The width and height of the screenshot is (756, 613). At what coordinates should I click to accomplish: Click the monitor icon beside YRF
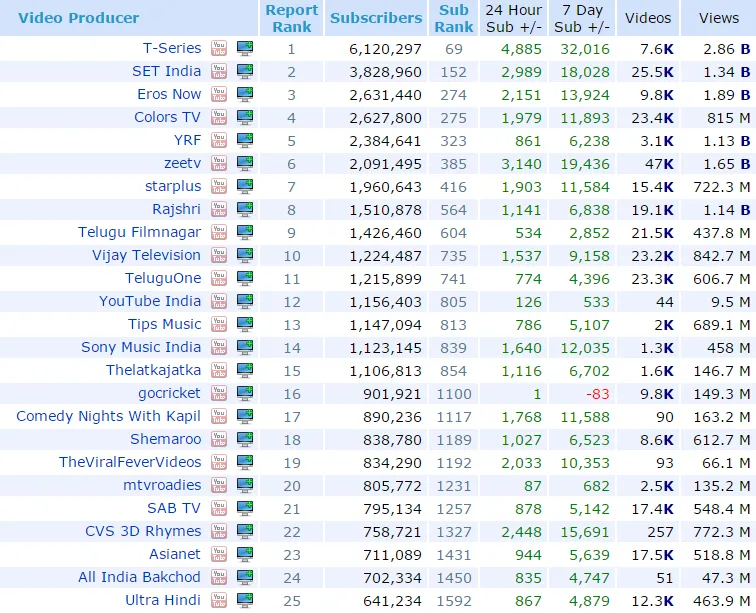click(x=245, y=140)
